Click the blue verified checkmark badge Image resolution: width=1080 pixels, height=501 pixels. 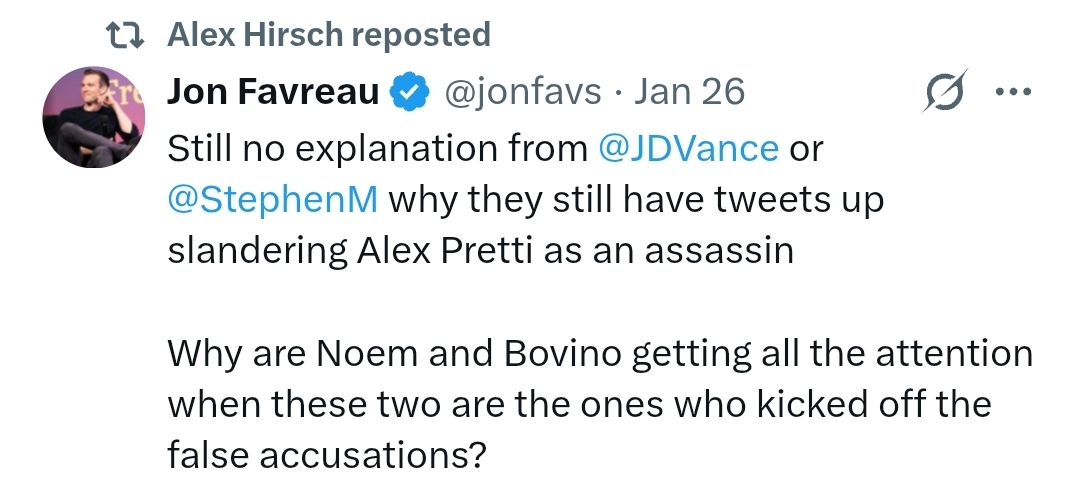pyautogui.click(x=411, y=92)
